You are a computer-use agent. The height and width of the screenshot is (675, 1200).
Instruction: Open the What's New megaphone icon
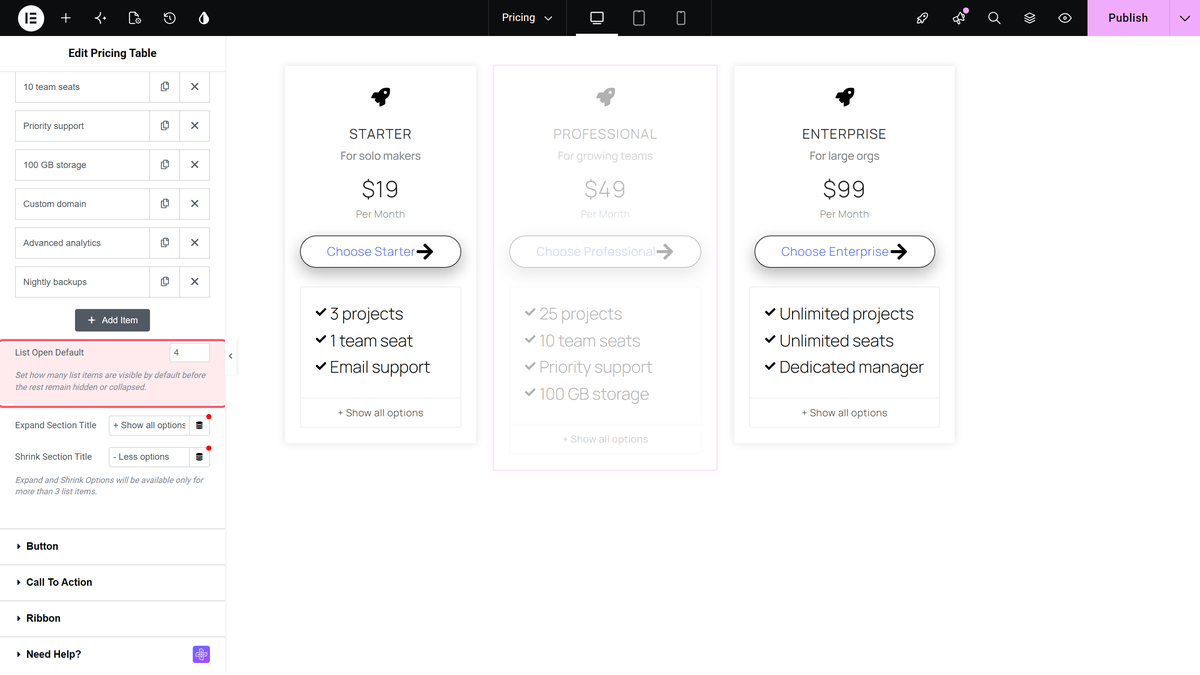[959, 18]
